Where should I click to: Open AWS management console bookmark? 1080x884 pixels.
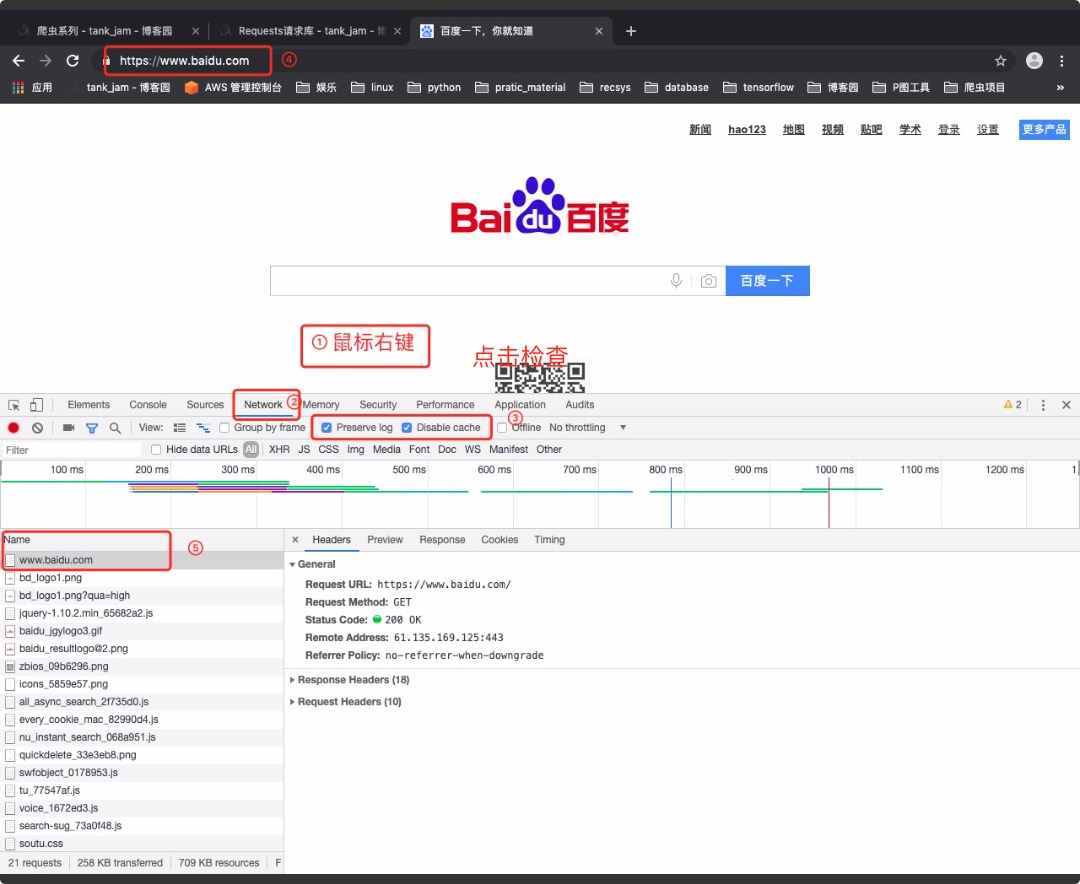point(233,88)
